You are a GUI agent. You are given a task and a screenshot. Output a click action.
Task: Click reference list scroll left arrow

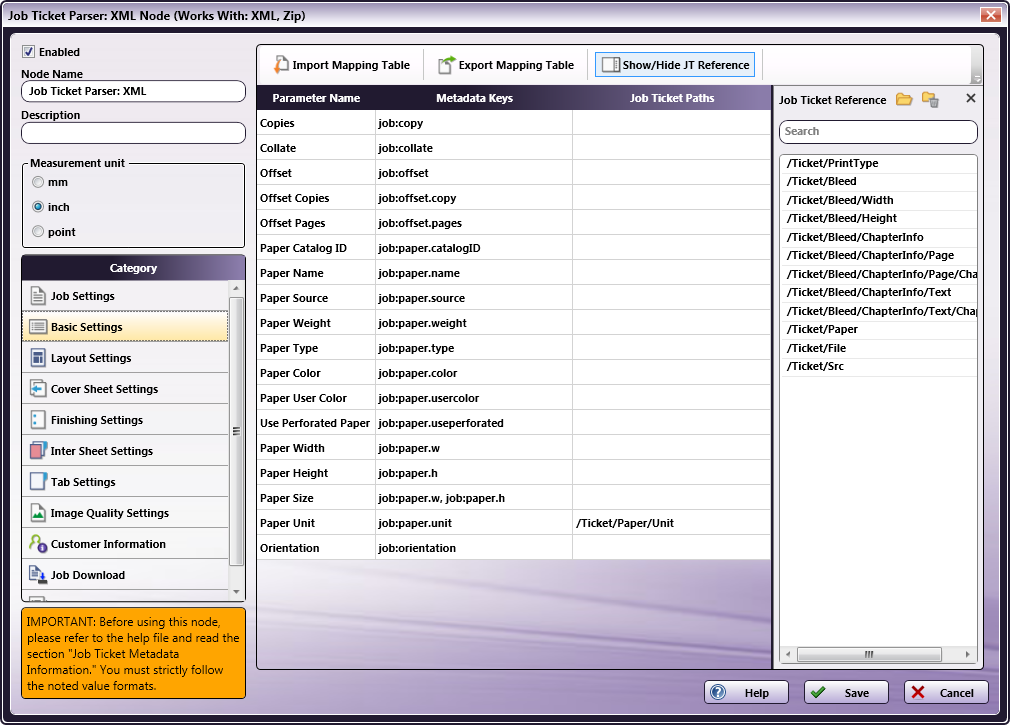(788, 654)
